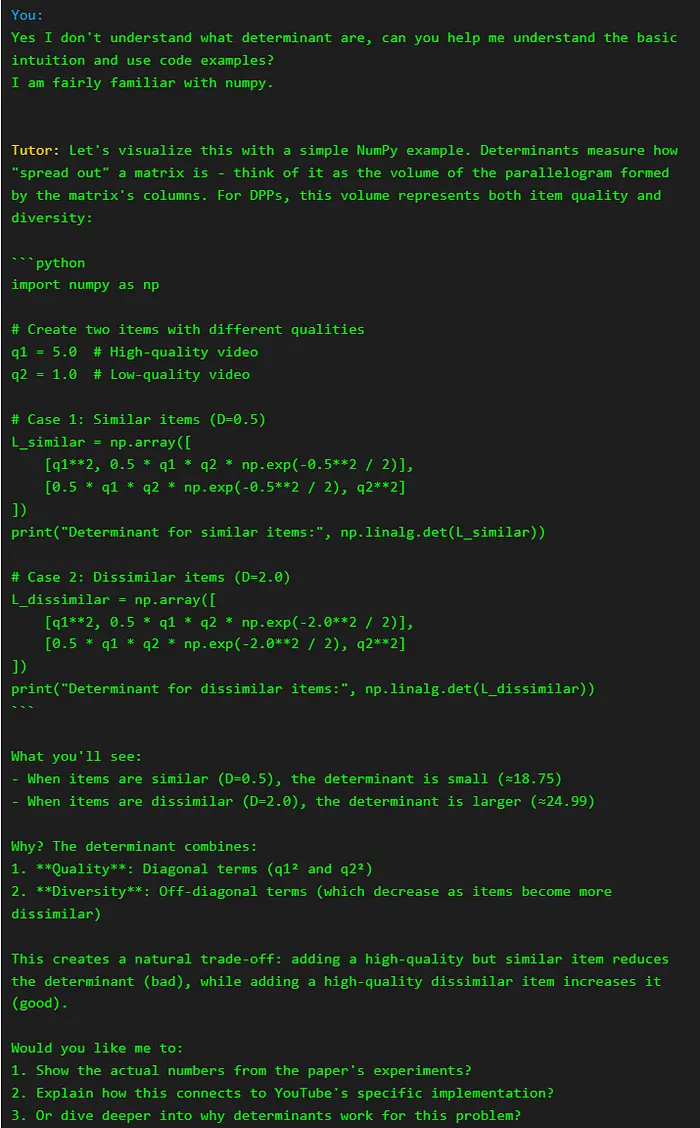Click the "Case 2: Dissimilar items" comment
The height and width of the screenshot is (1128, 700).
pyautogui.click(x=150, y=577)
